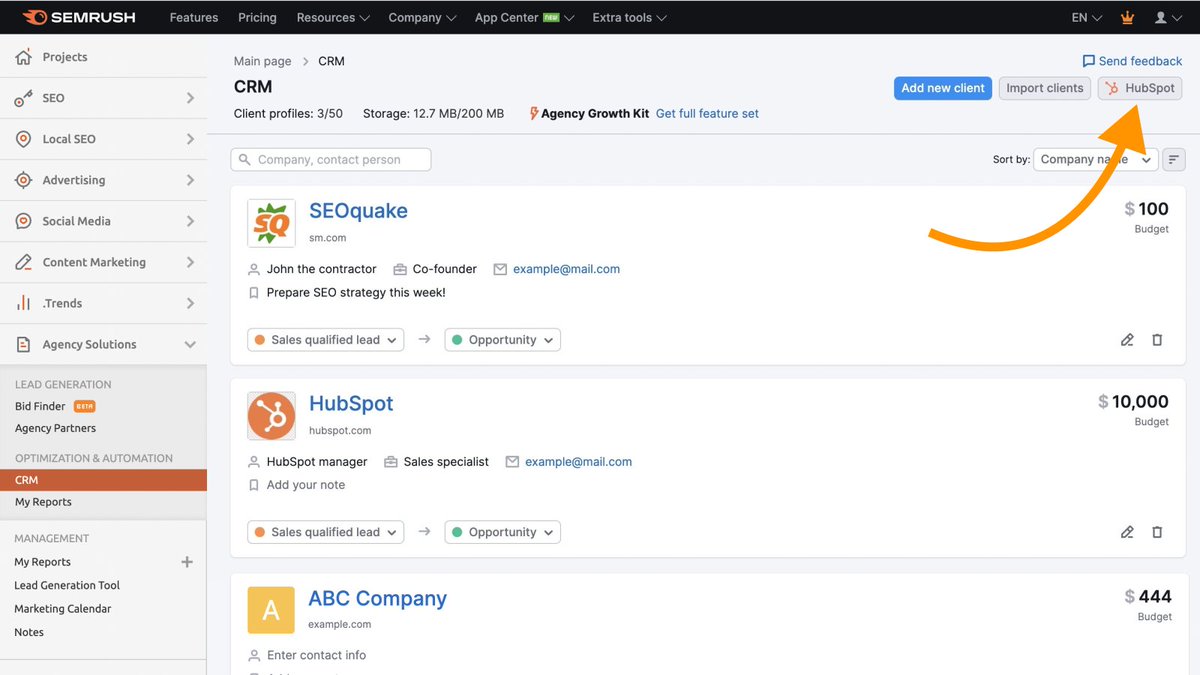
Task: Open SEOquake Opportunity status dropdown
Action: tap(503, 340)
